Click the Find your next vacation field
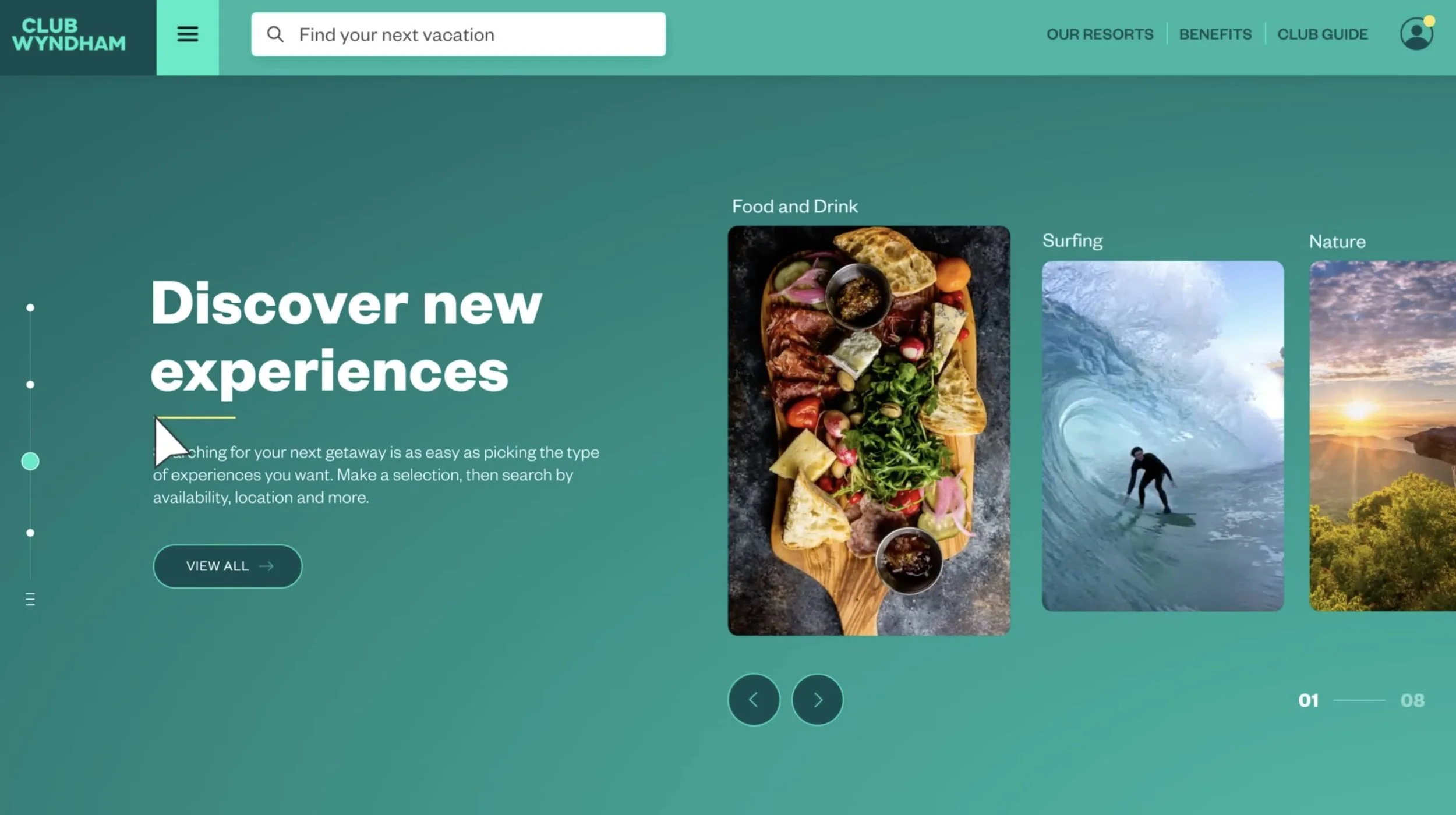 [x=458, y=34]
